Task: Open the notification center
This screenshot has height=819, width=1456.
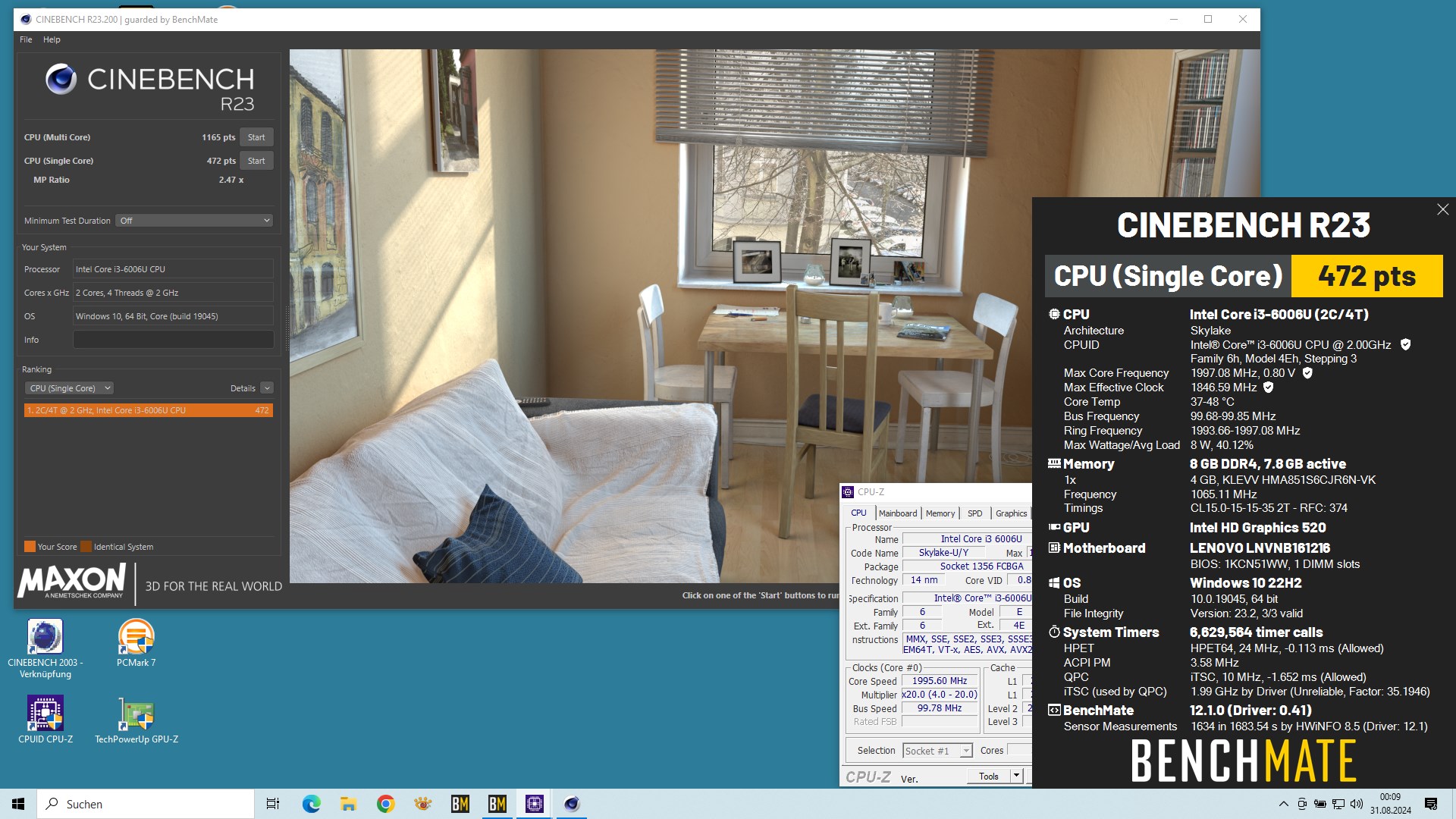Action: pos(1431,804)
